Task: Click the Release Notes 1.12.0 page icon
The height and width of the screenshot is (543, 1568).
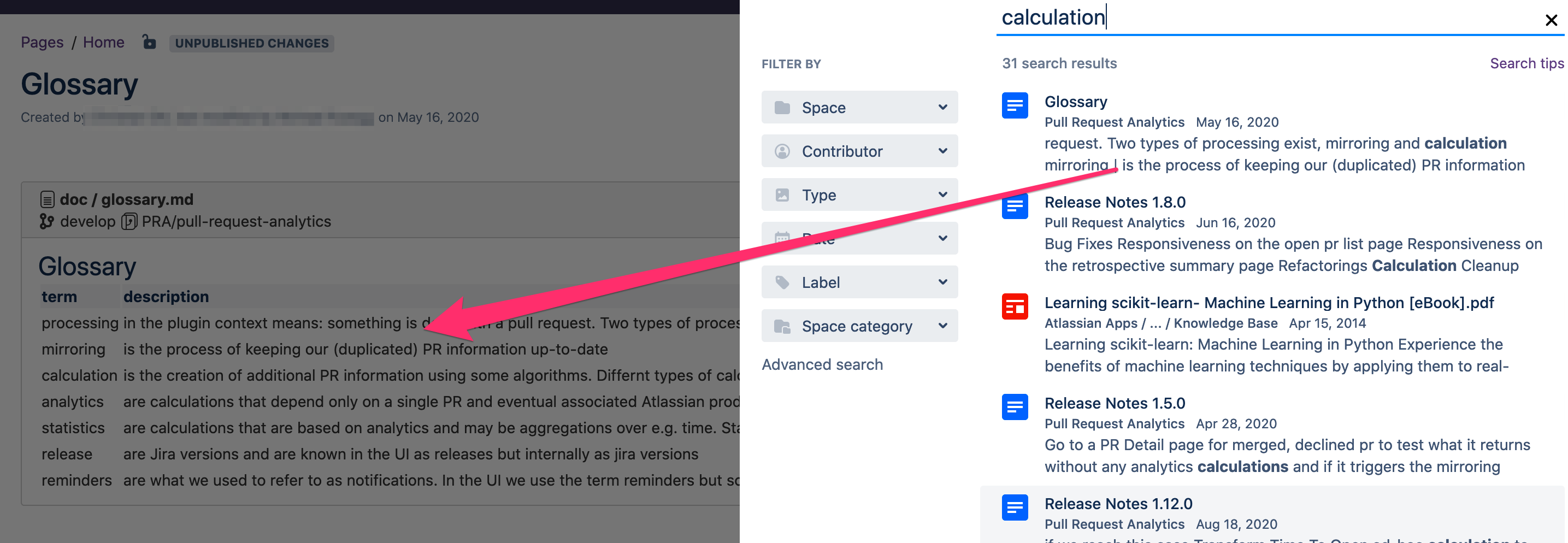Action: pyautogui.click(x=1014, y=507)
